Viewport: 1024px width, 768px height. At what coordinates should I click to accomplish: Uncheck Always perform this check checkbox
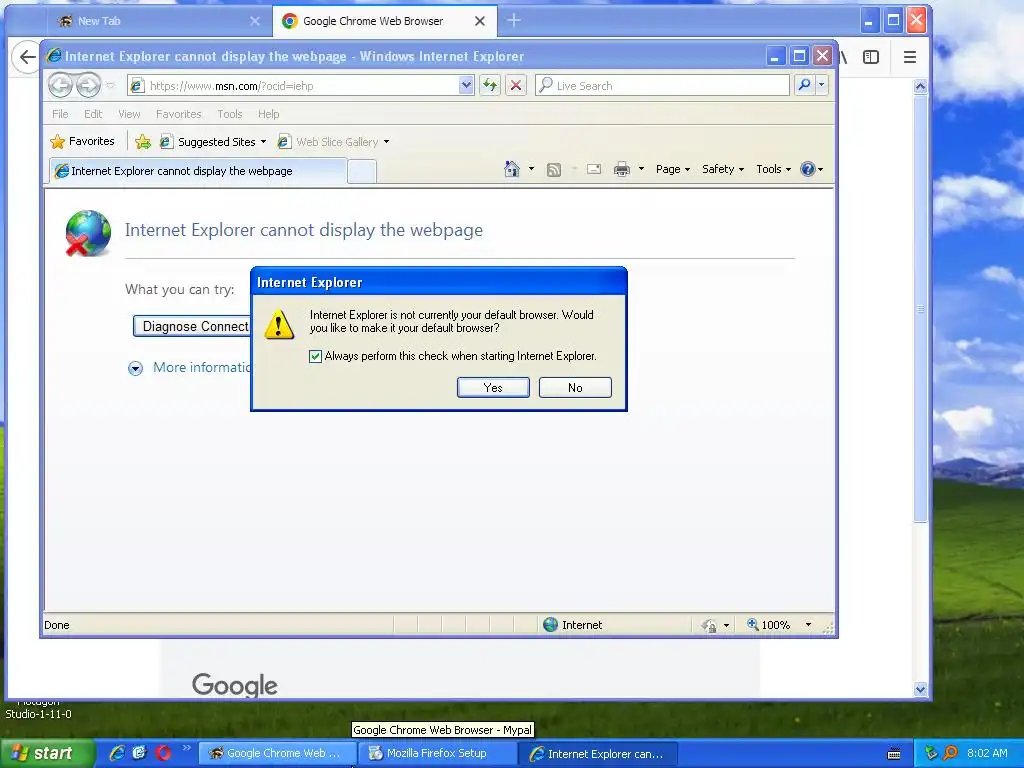[315, 356]
